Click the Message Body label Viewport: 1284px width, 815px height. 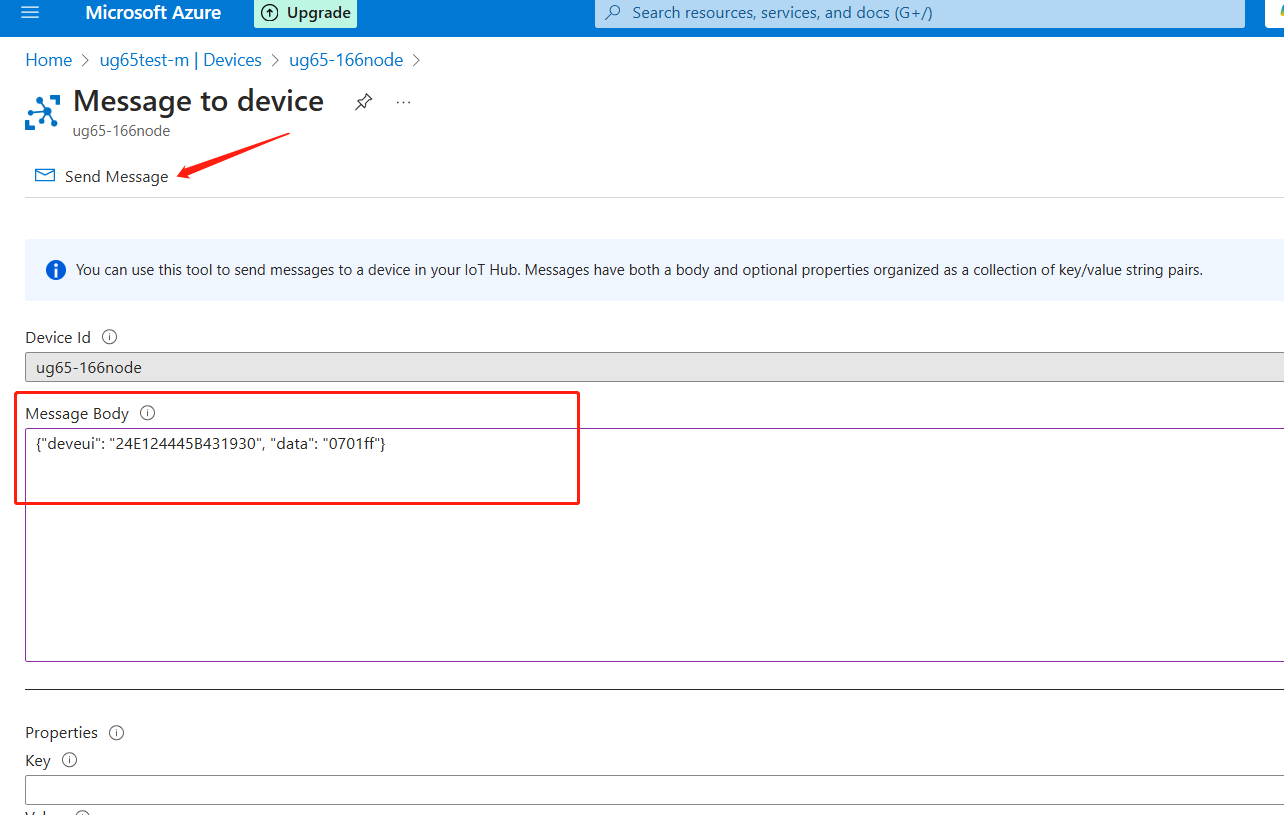(77, 413)
